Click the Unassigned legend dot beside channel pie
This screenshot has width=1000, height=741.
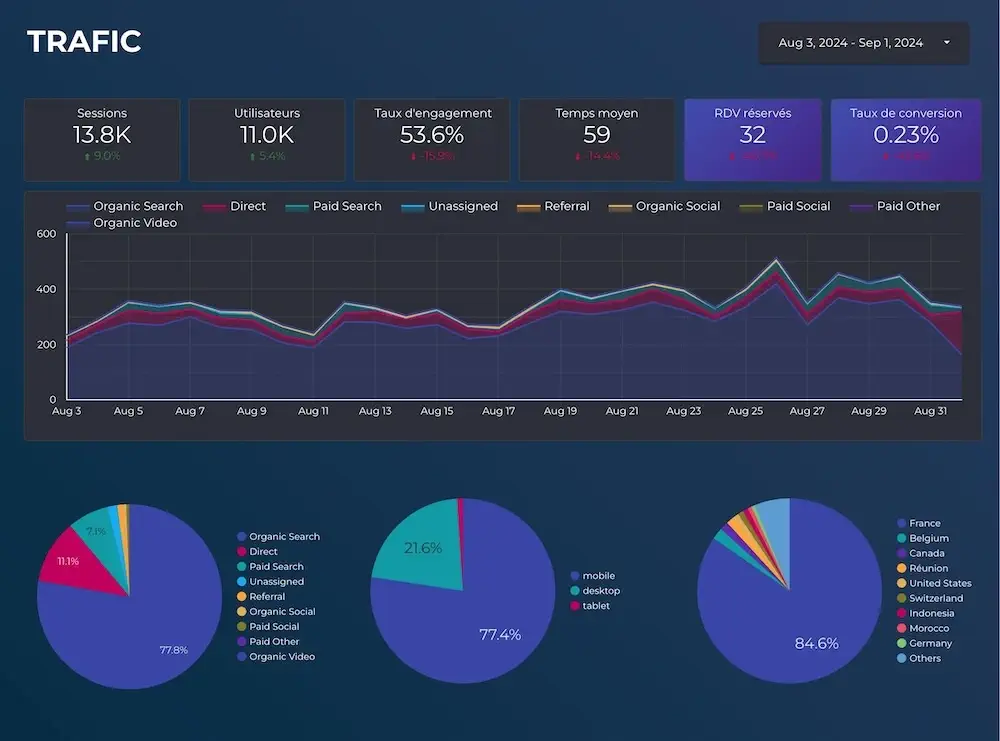pos(241,581)
